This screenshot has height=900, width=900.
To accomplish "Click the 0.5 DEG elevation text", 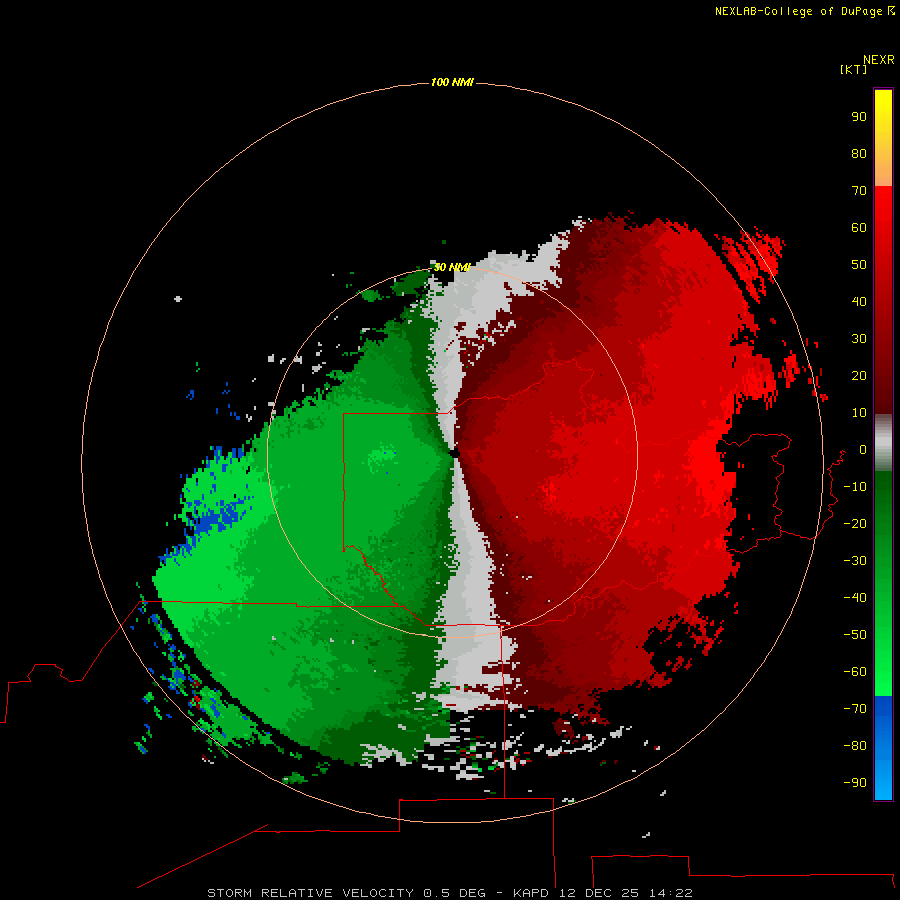I will coord(454,893).
